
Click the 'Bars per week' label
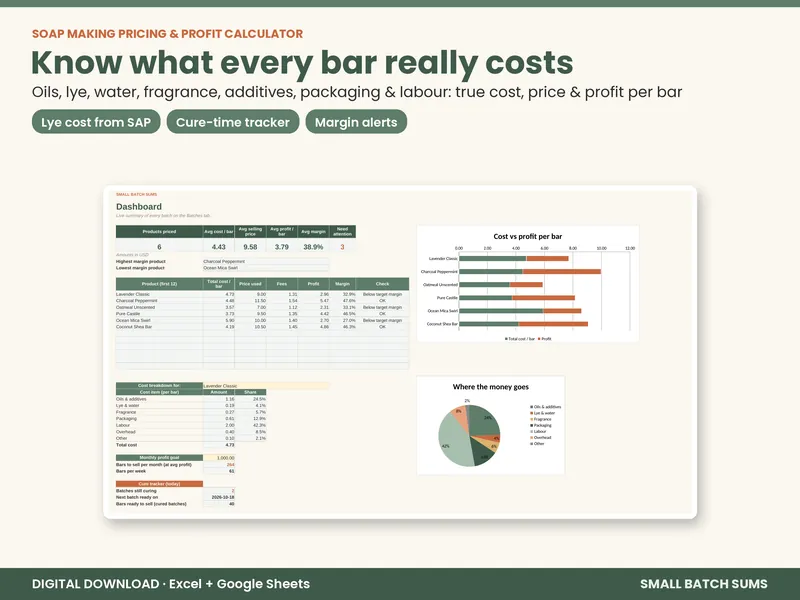coord(131,471)
